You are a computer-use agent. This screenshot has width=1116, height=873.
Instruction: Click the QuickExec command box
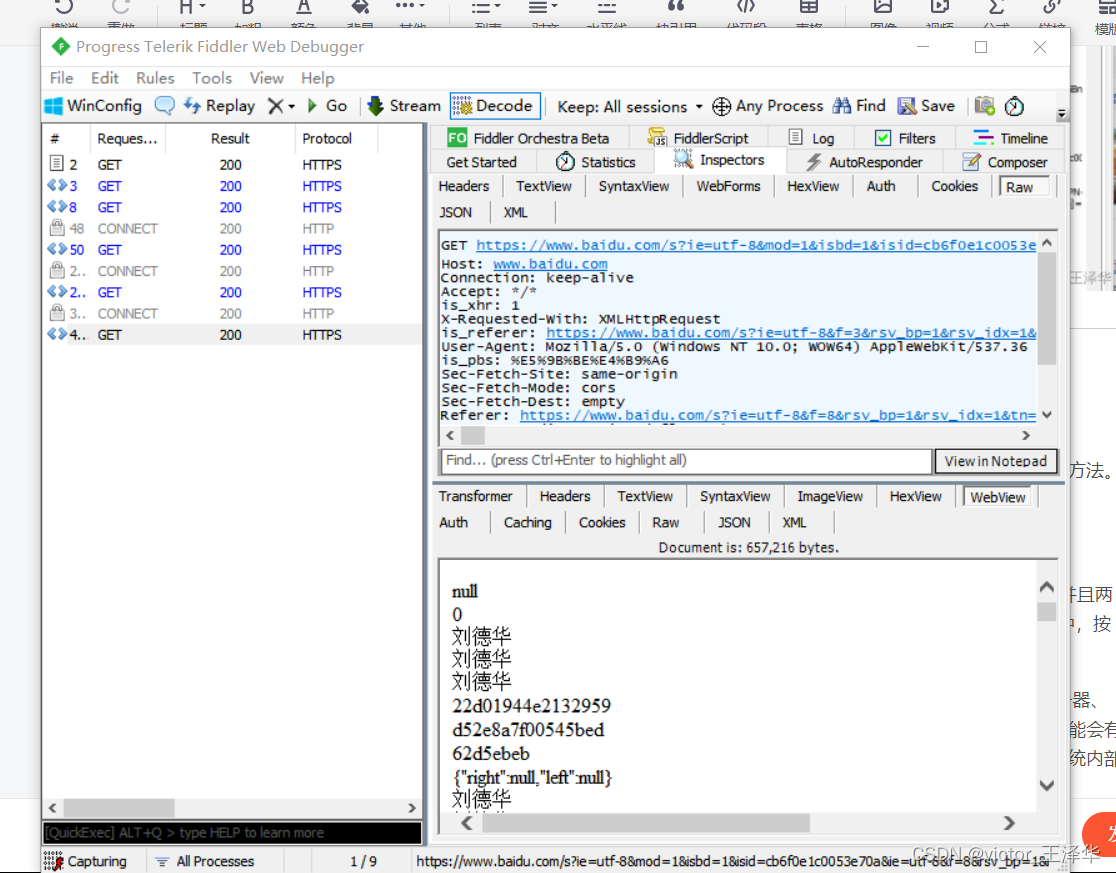pos(232,832)
